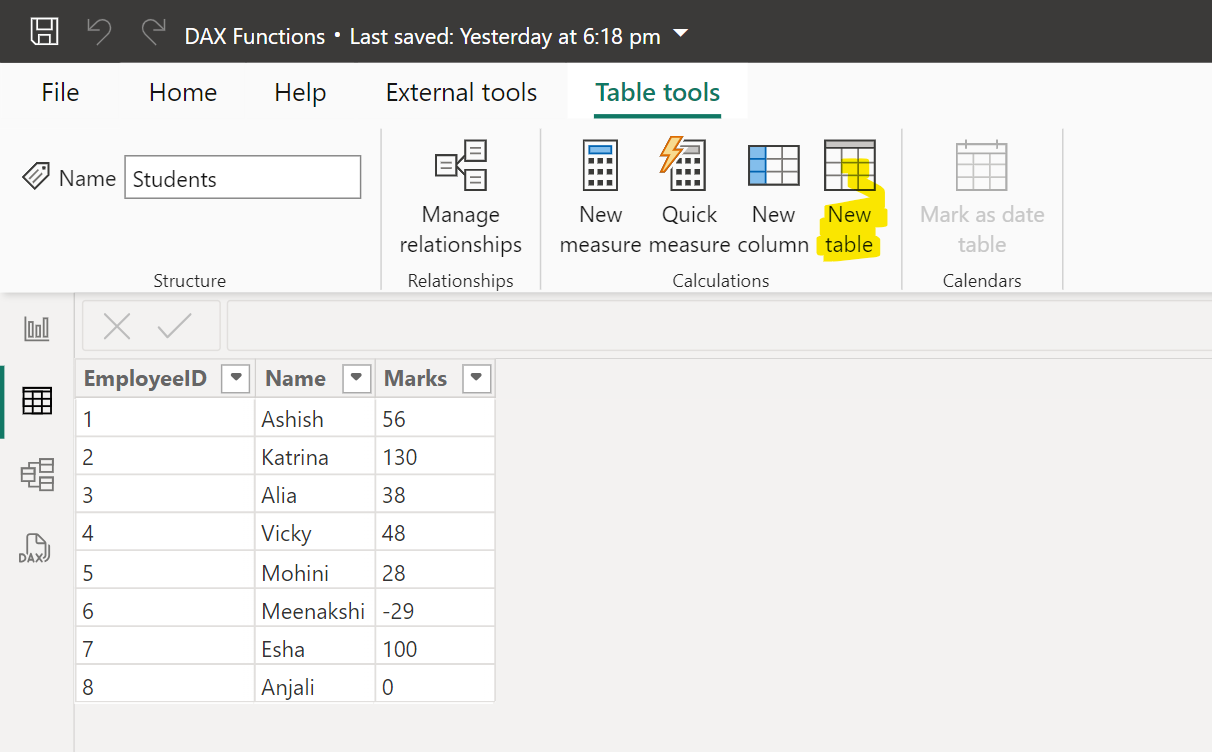The image size is (1212, 752).
Task: Open Manage relationships
Action: 460,195
